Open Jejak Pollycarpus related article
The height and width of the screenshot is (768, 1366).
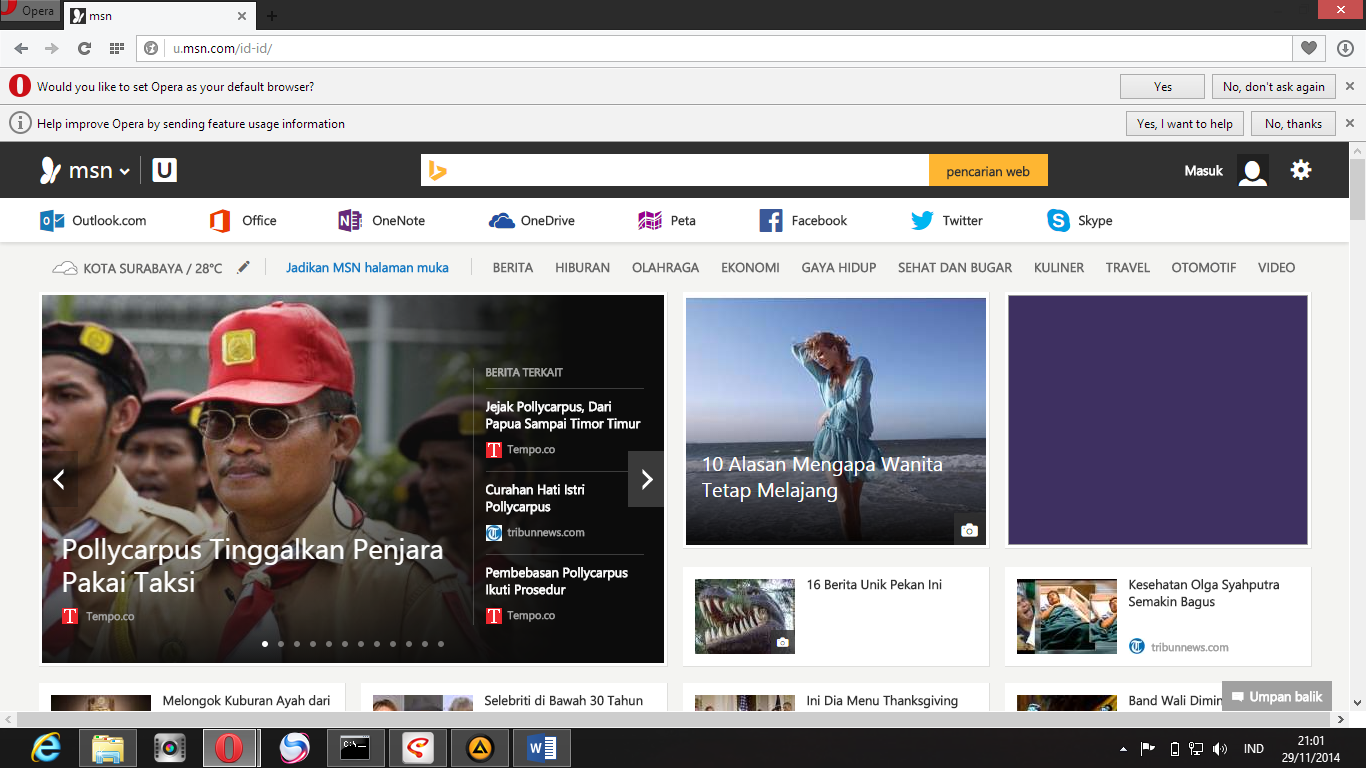pos(563,415)
